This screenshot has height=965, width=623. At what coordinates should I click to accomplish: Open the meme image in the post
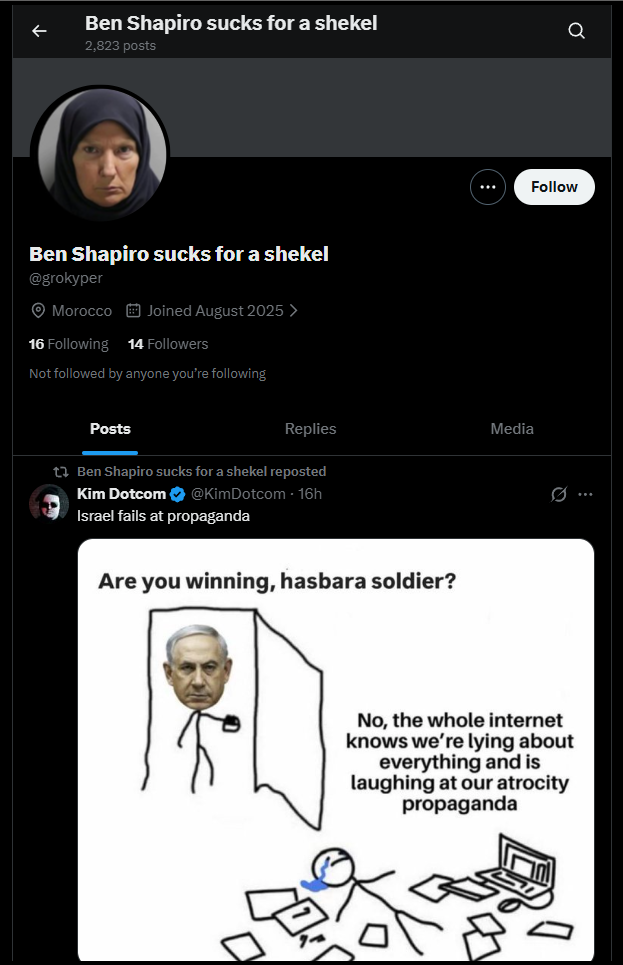[336, 750]
